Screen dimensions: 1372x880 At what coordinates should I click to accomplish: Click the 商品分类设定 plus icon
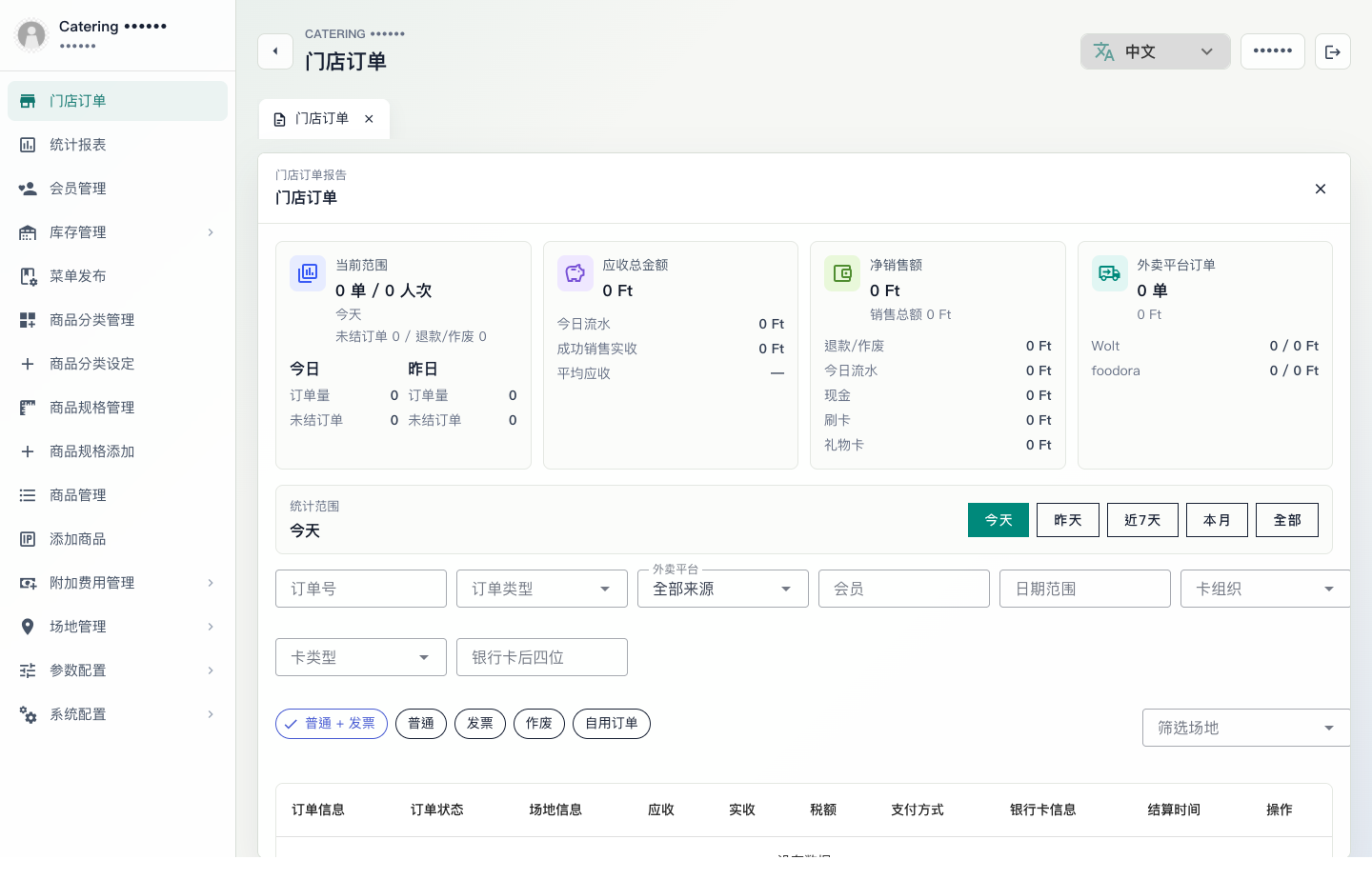[x=28, y=364]
